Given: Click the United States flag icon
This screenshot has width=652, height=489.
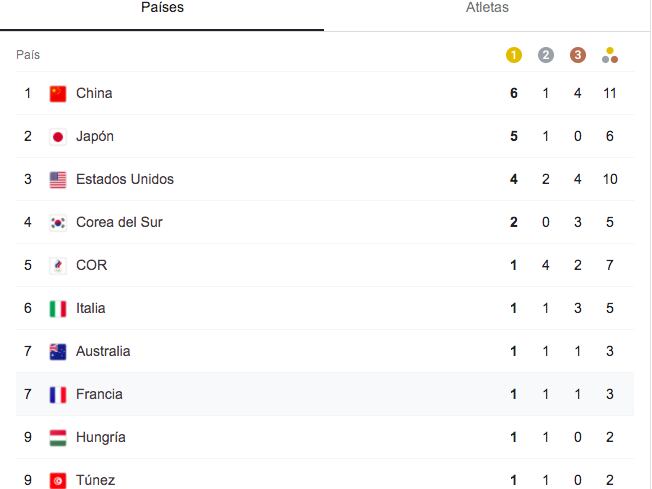Looking at the screenshot, I should (x=58, y=180).
